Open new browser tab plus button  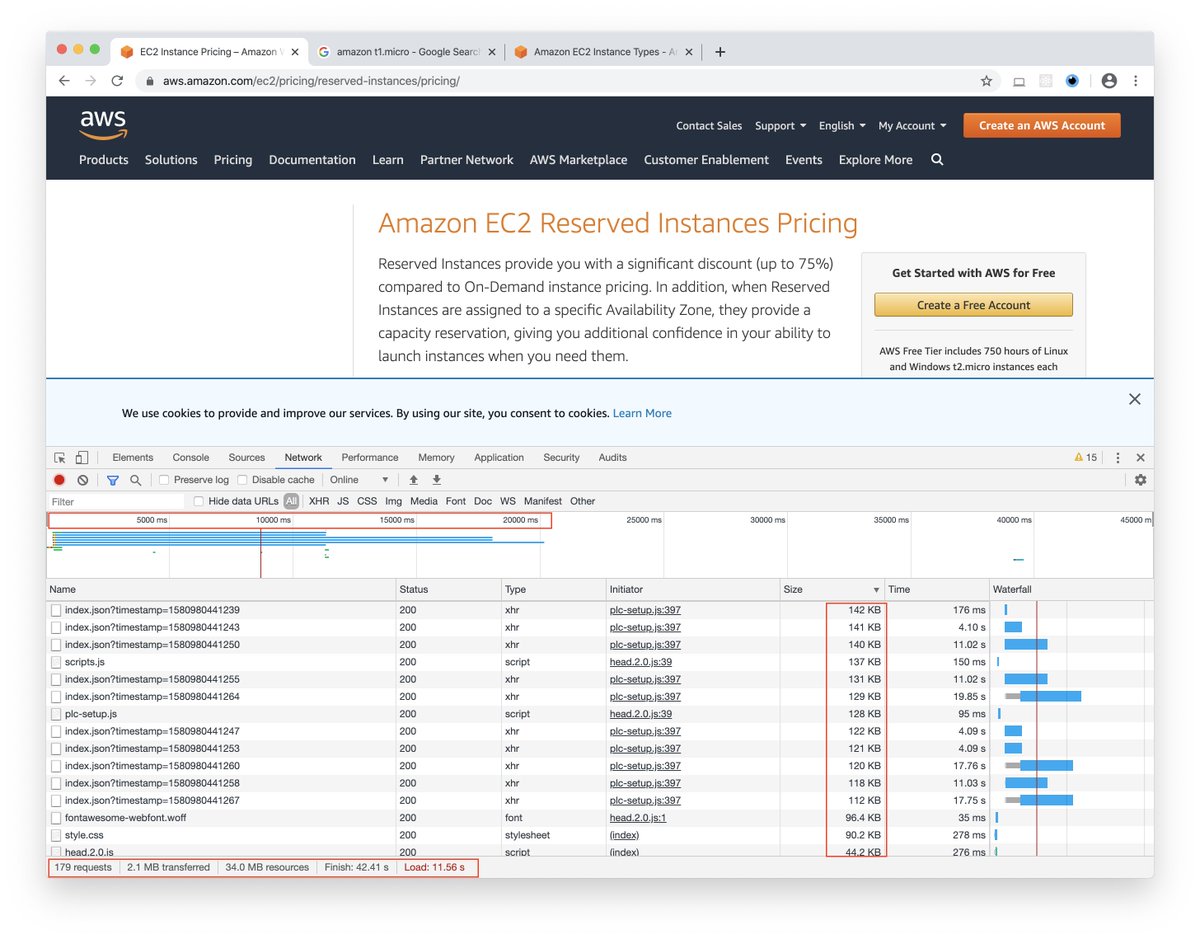720,52
